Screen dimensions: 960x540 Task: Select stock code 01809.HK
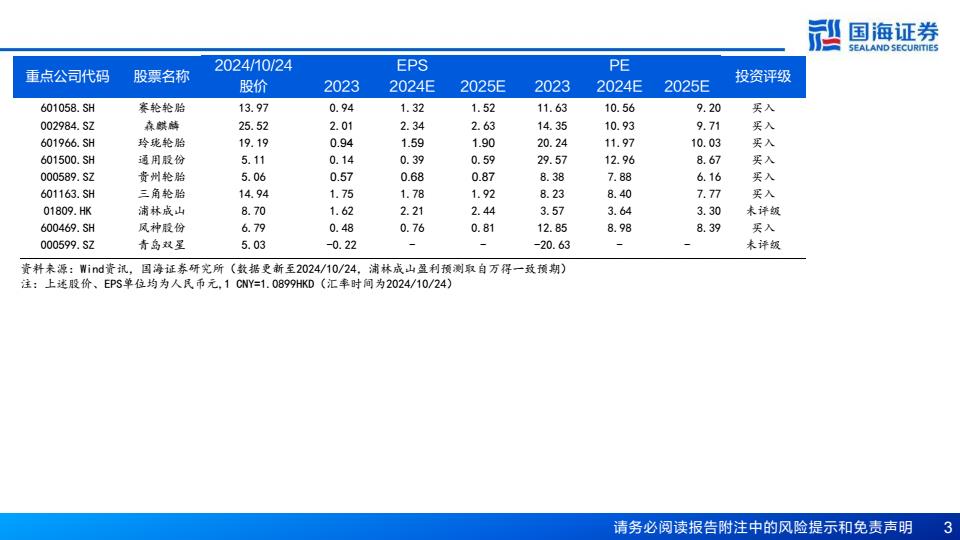tap(67, 211)
